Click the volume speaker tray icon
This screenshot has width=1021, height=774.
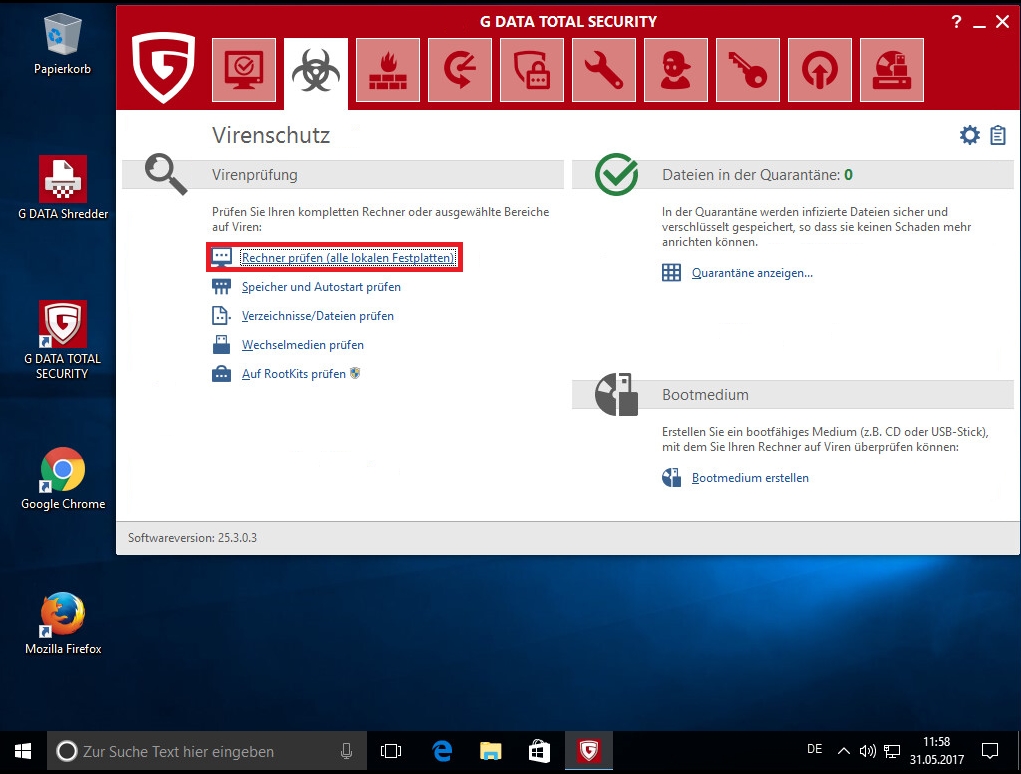[x=867, y=751]
